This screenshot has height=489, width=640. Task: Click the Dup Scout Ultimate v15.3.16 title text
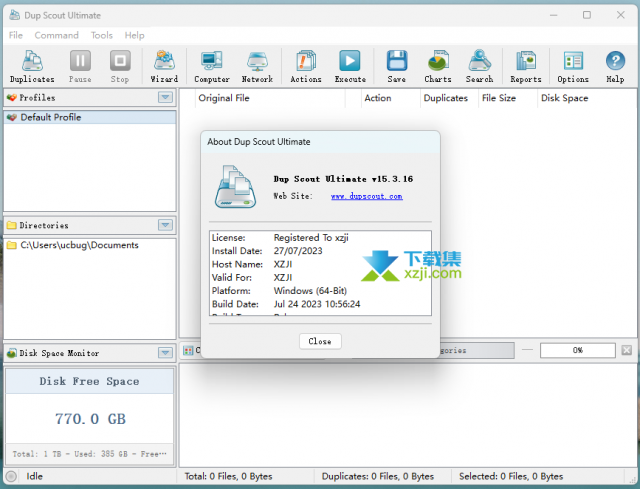[343, 179]
